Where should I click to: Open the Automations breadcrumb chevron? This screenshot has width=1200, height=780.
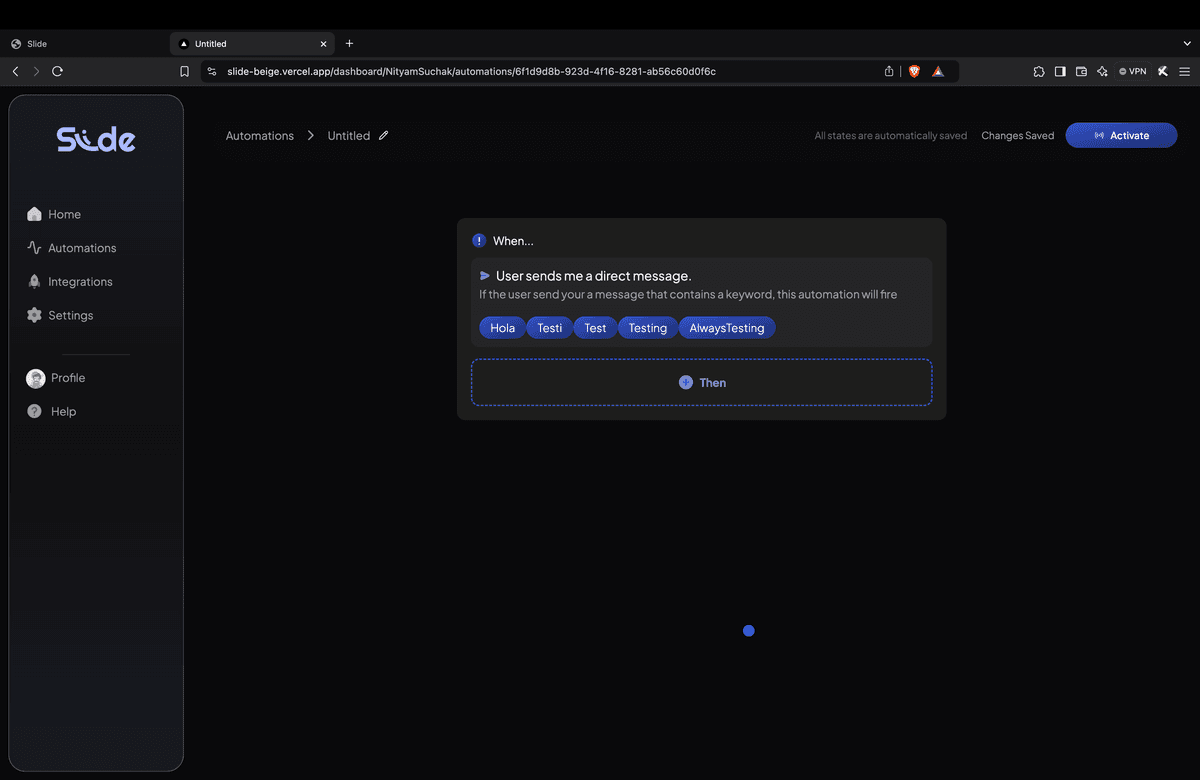[x=310, y=135]
